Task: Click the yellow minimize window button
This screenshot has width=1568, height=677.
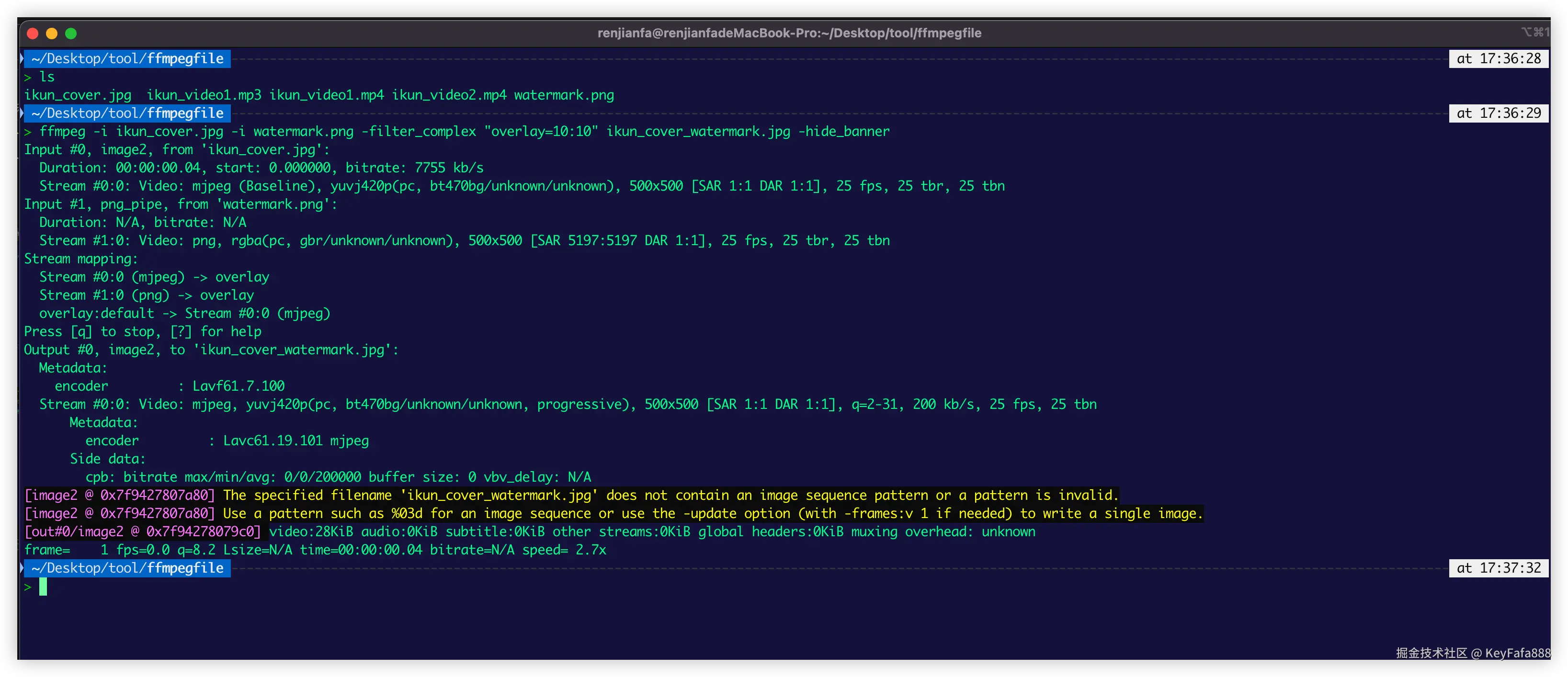Action: (52, 34)
